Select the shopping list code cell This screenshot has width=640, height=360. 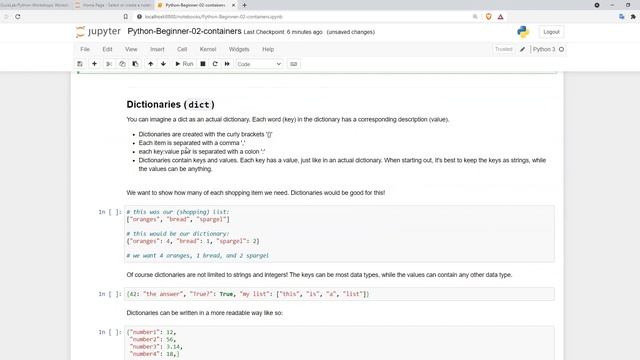click(x=339, y=233)
